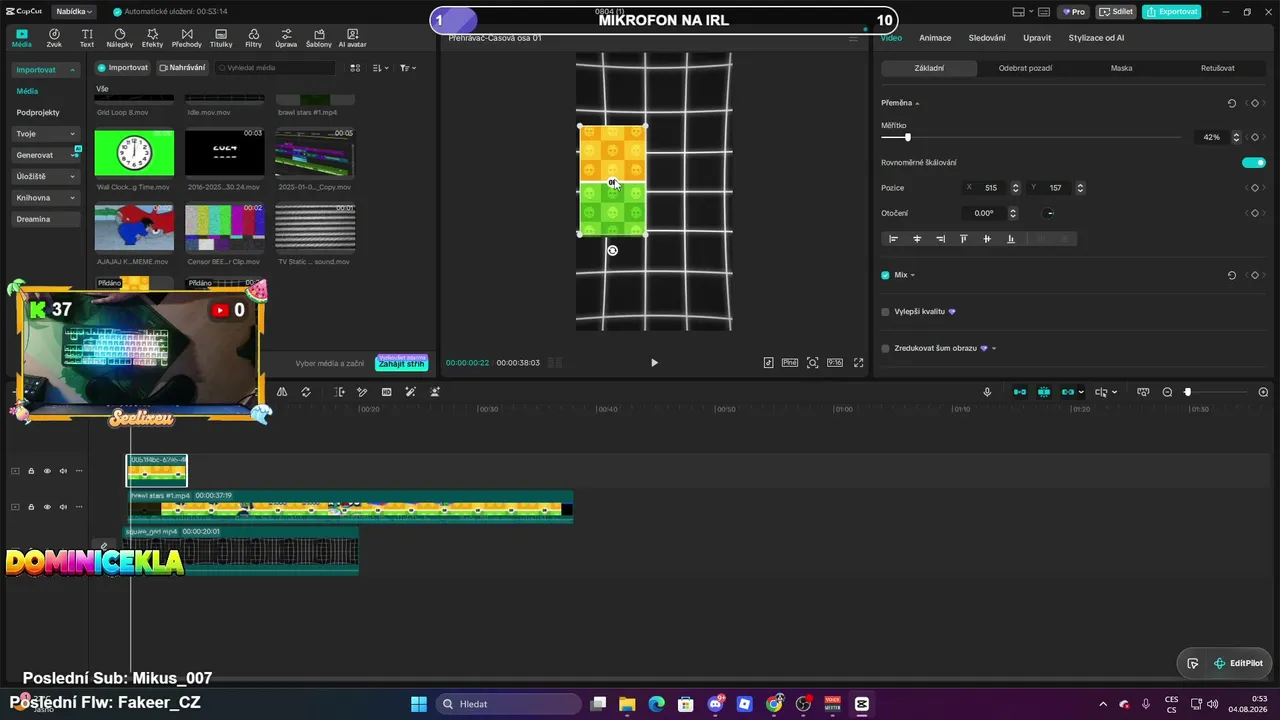Adjust the timeline zoom slider
Screen dimensions: 1280x720
tap(1188, 392)
